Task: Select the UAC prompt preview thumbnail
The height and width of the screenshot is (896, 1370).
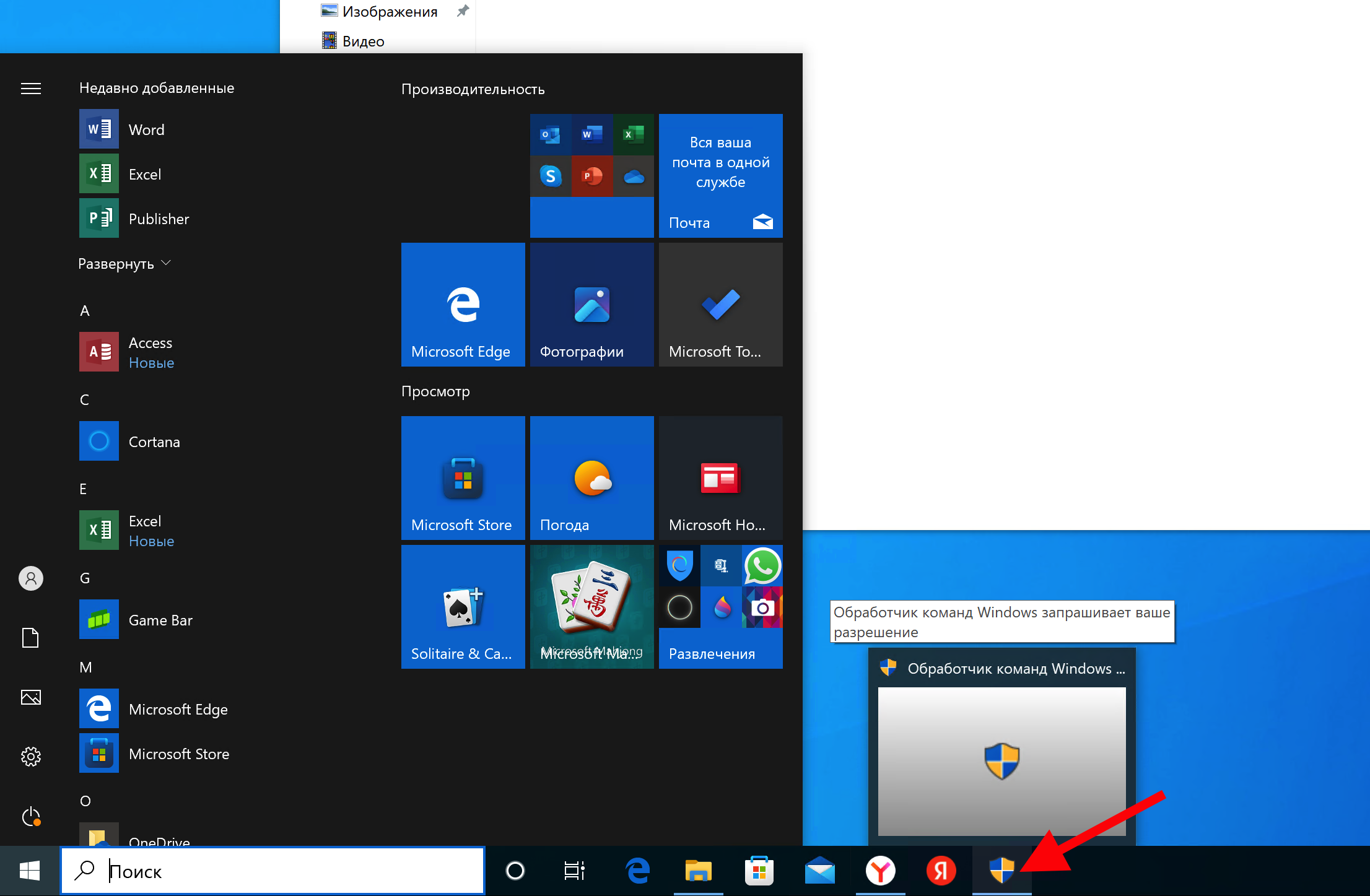Action: [1002, 762]
